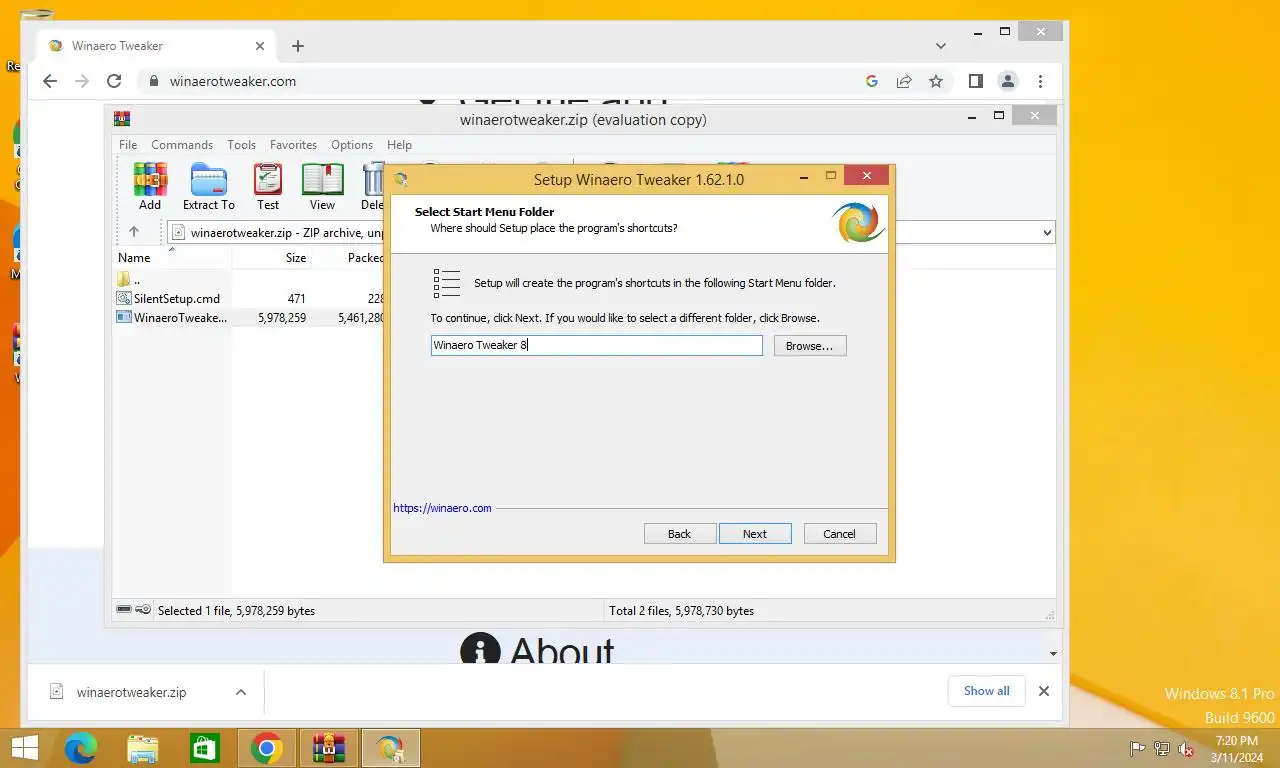This screenshot has width=1280, height=768.
Task: Click the Start Menu folder name field
Action: (x=596, y=345)
